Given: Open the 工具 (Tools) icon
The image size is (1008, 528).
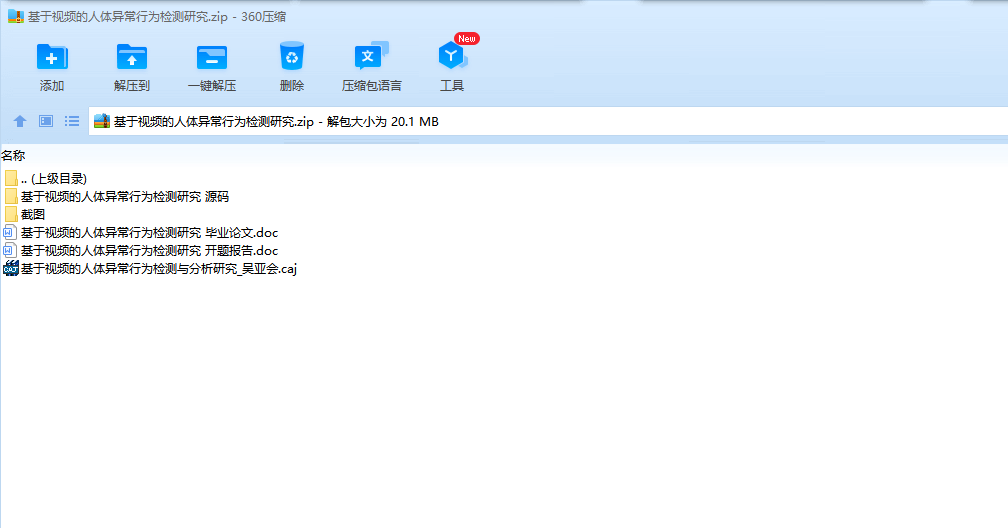Looking at the screenshot, I should pyautogui.click(x=452, y=57).
